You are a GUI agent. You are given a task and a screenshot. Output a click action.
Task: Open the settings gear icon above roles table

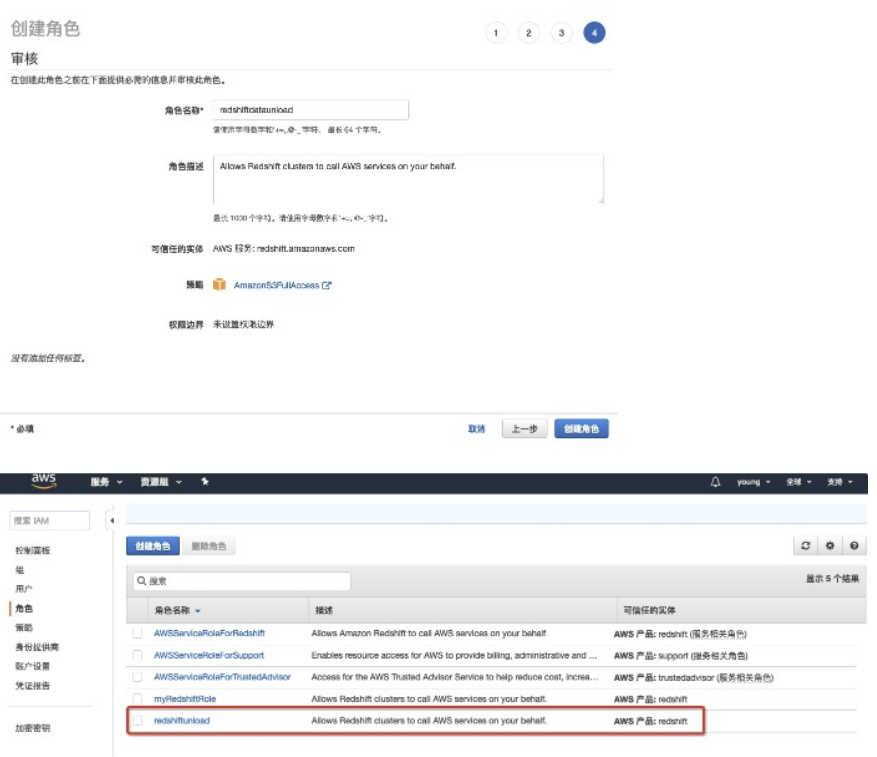[x=830, y=546]
